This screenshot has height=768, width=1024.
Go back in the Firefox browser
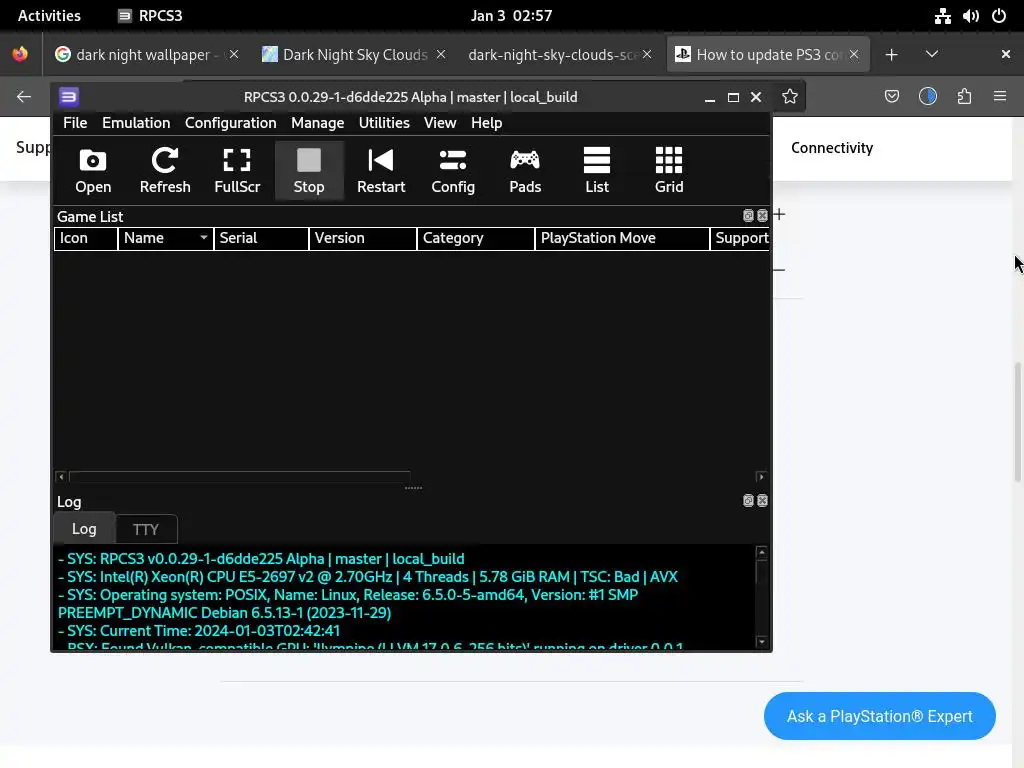tap(24, 97)
